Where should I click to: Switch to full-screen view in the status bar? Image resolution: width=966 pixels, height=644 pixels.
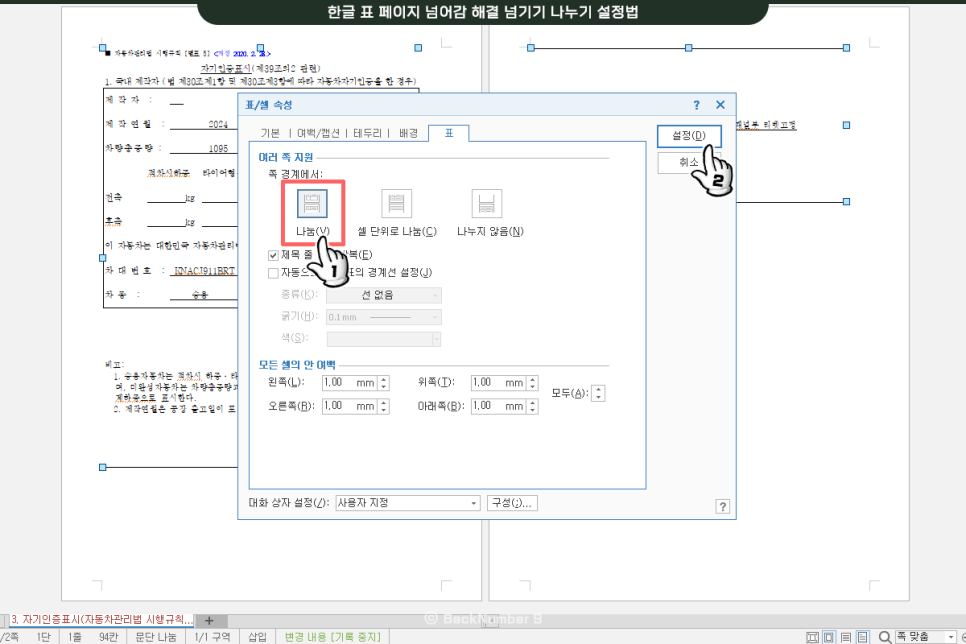(813, 637)
